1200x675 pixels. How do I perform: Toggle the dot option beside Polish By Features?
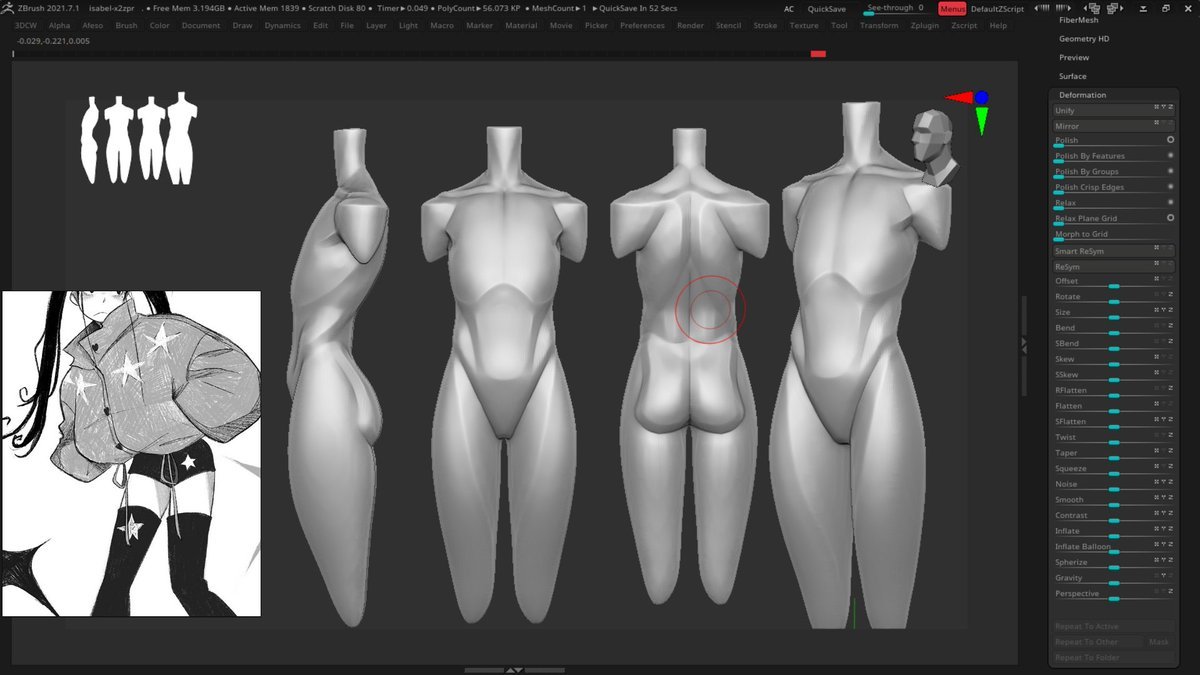coord(1170,156)
